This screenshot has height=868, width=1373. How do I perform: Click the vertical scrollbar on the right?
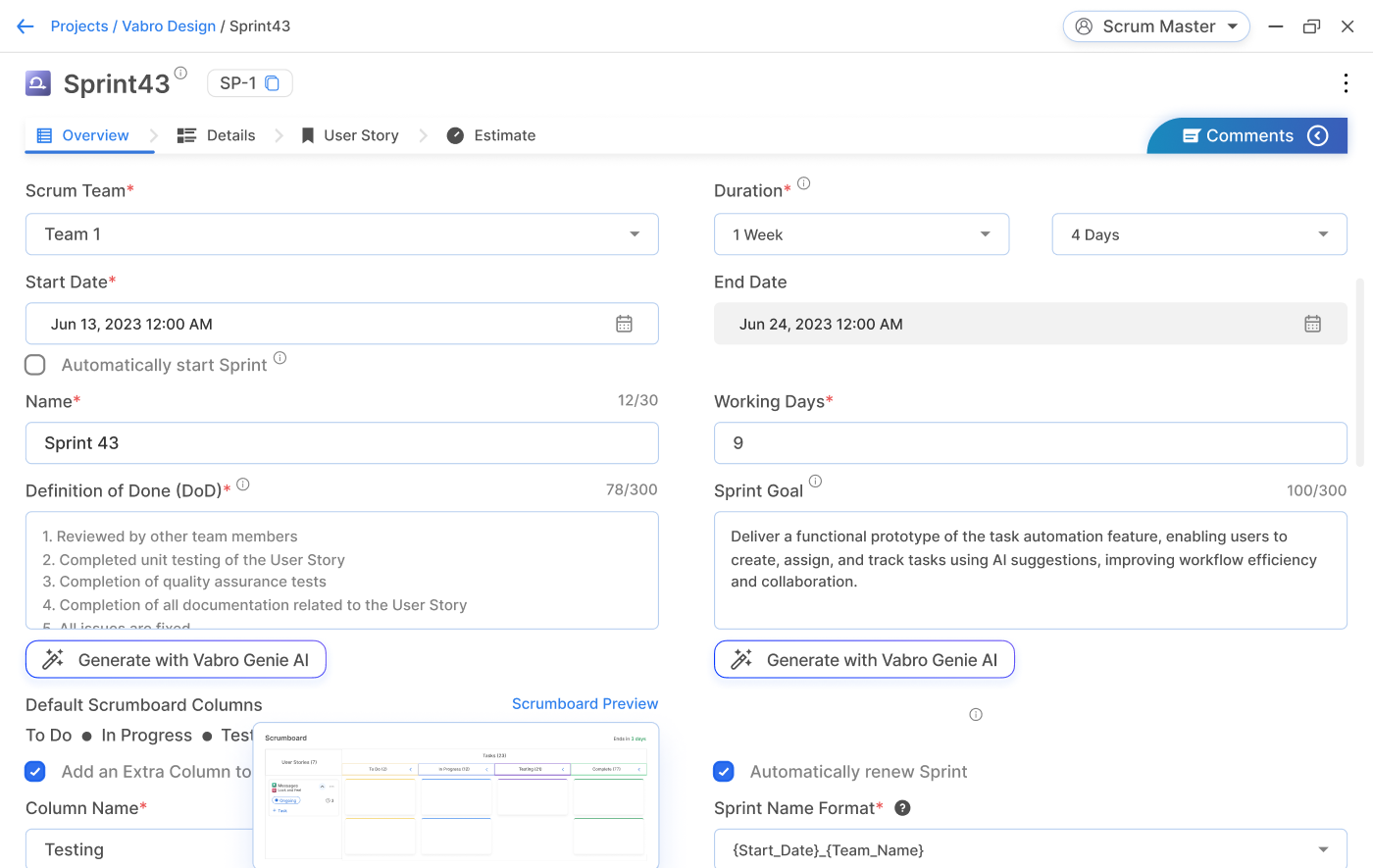1359,373
